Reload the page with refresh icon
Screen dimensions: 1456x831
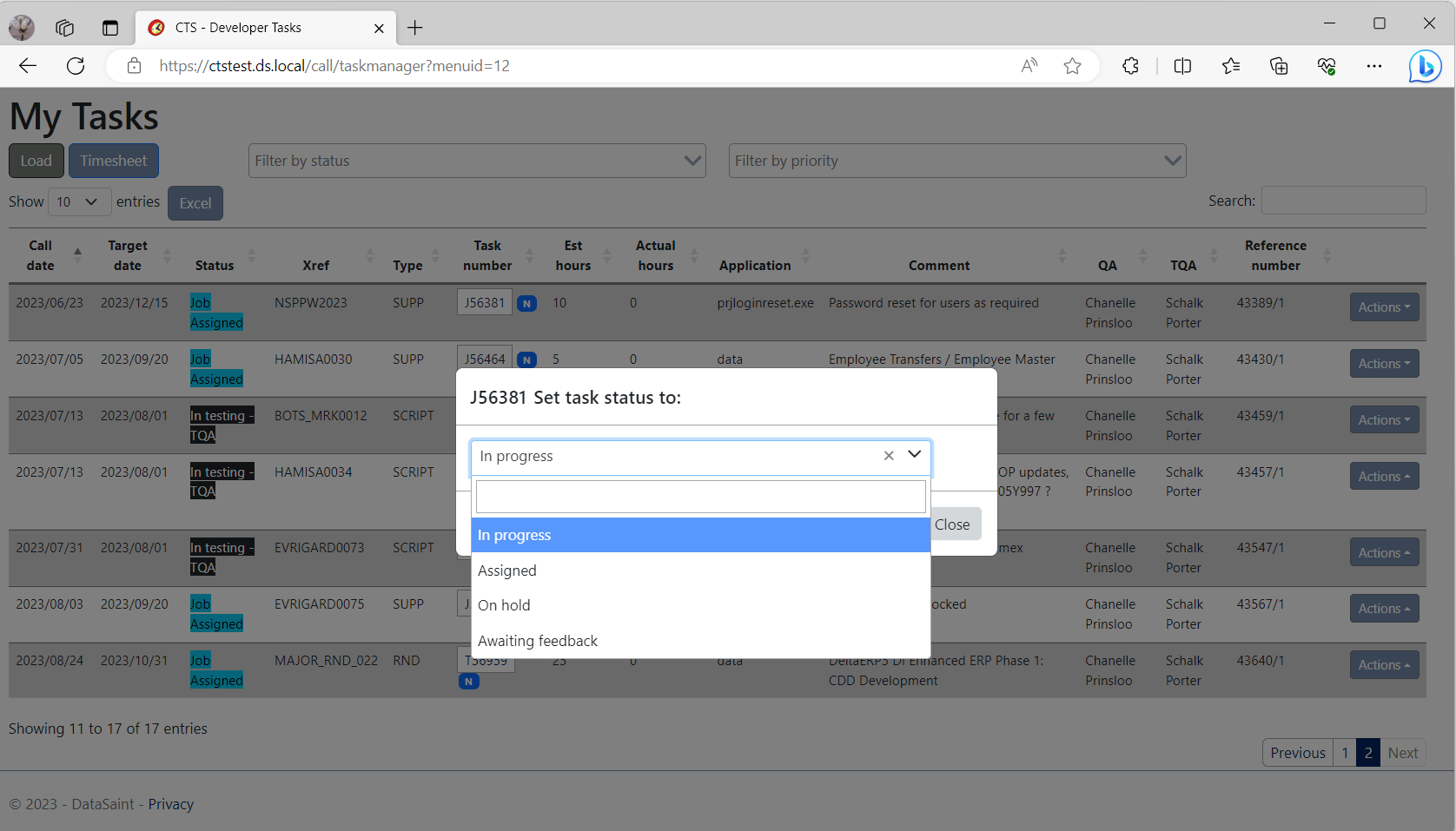click(76, 66)
